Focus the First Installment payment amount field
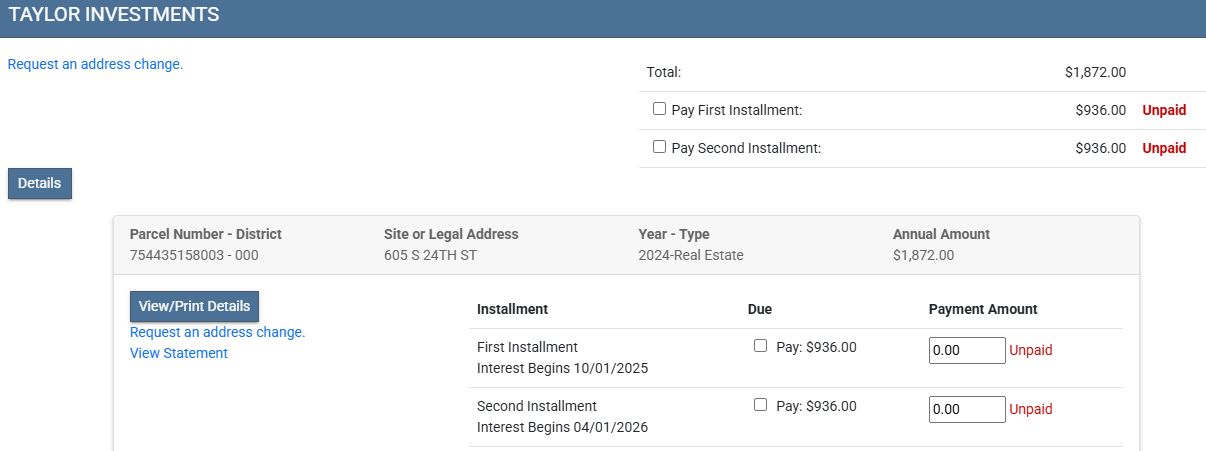The height and width of the screenshot is (451, 1206). pos(966,350)
